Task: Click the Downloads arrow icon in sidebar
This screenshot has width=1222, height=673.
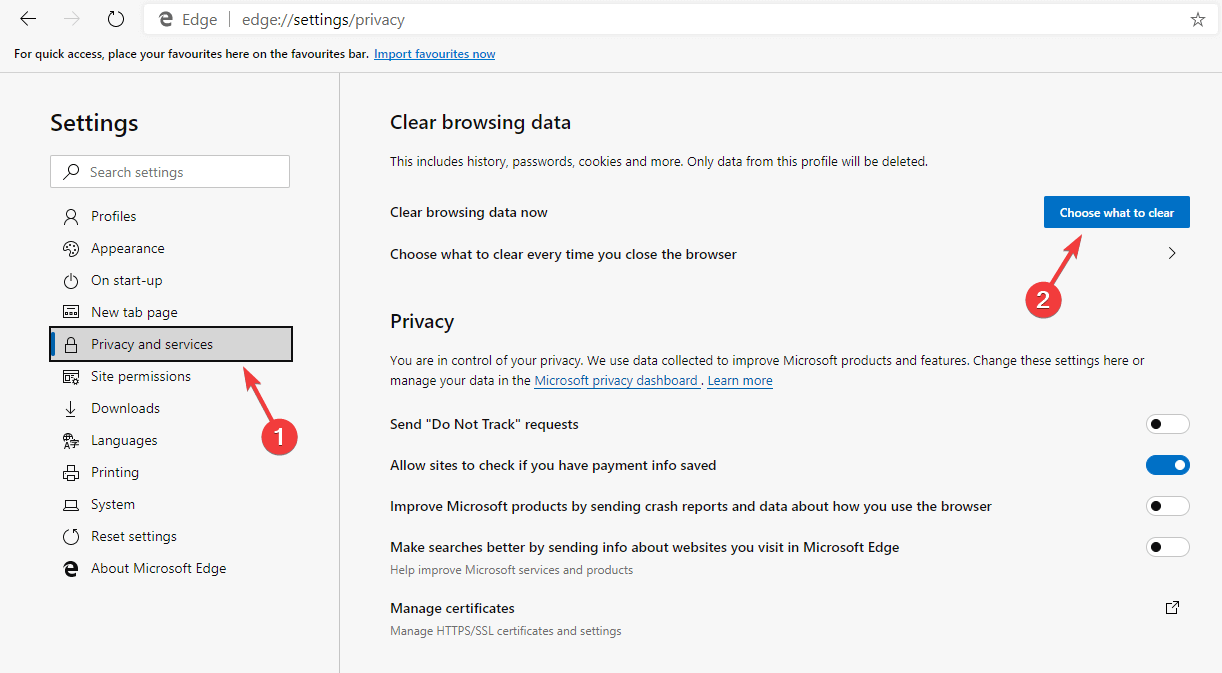Action: (71, 408)
